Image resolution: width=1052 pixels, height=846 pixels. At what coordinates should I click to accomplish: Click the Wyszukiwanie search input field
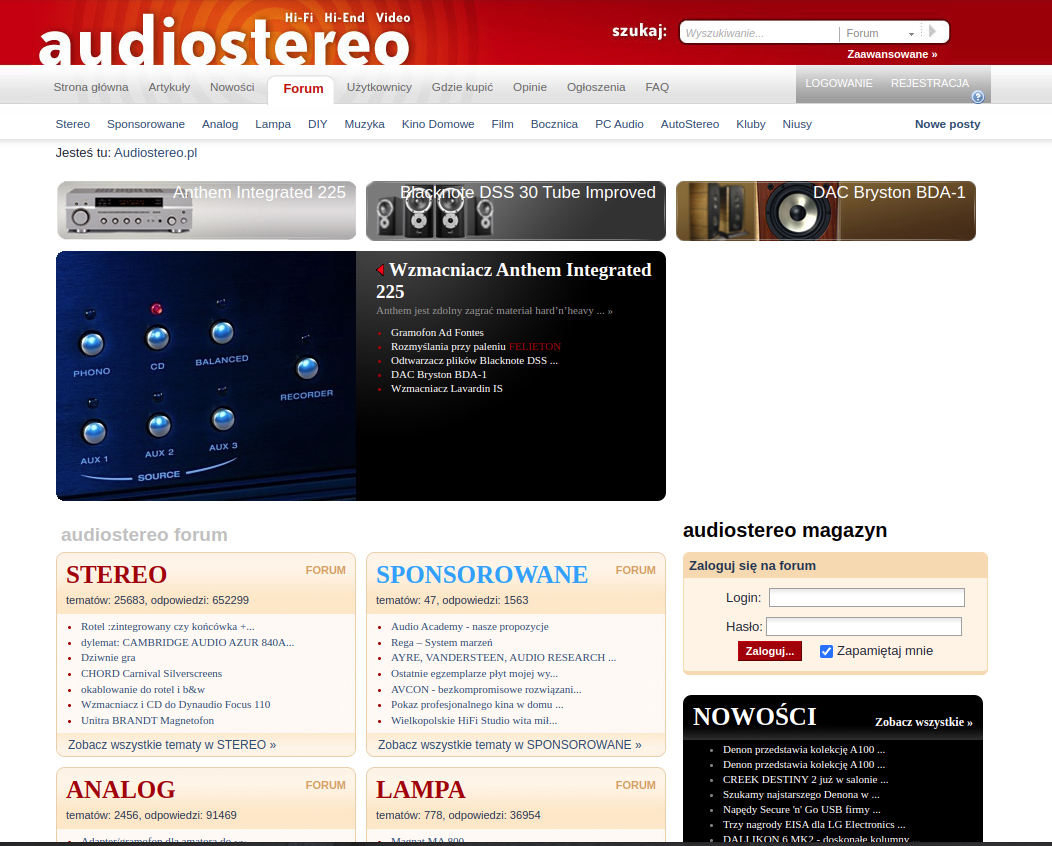759,33
